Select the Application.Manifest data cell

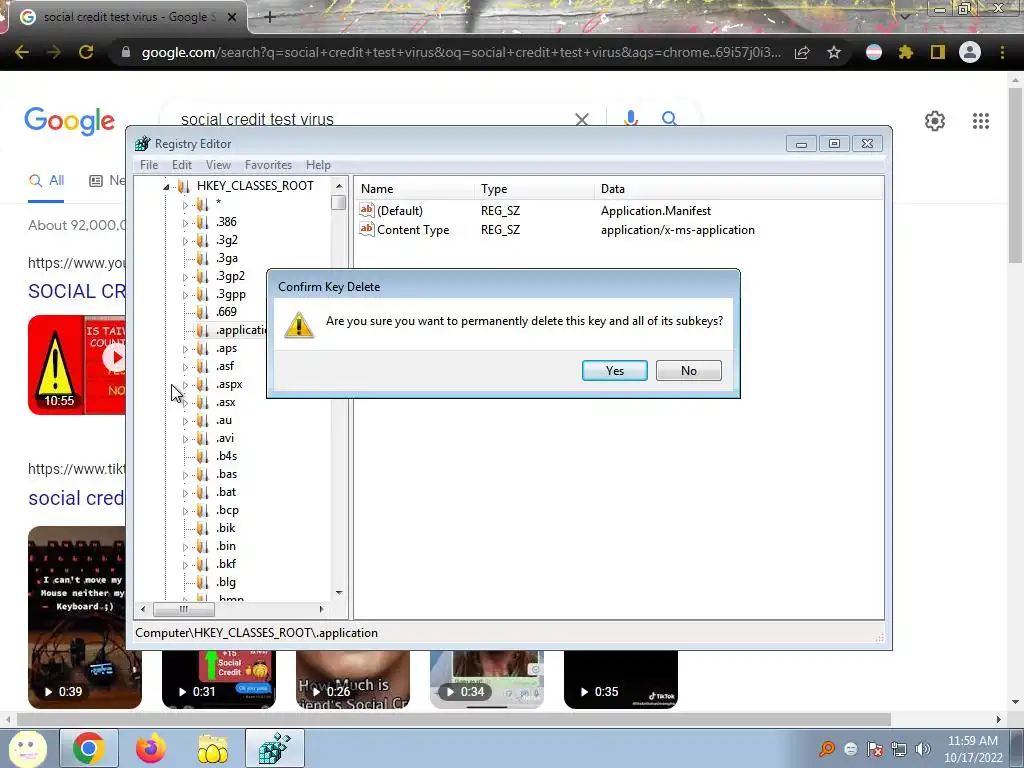click(656, 211)
